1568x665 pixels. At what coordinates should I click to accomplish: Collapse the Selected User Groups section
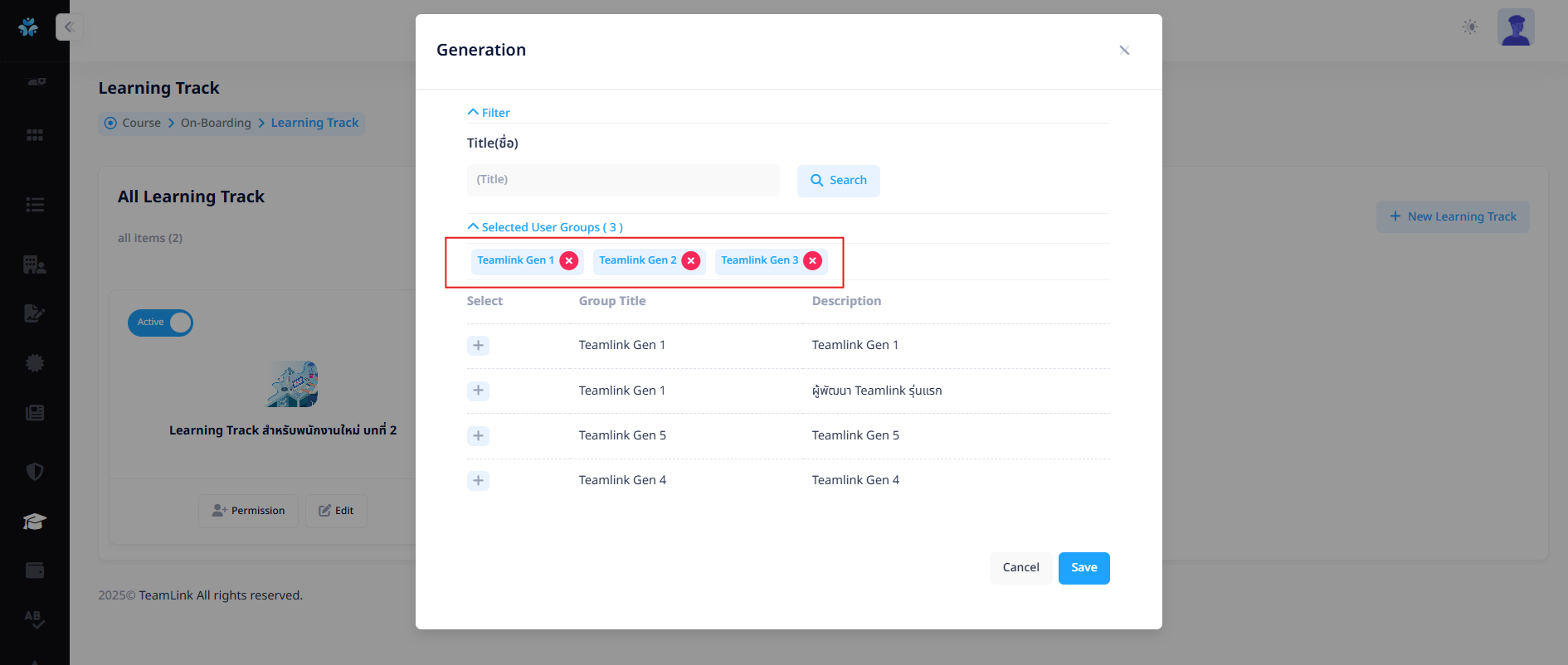tap(545, 227)
